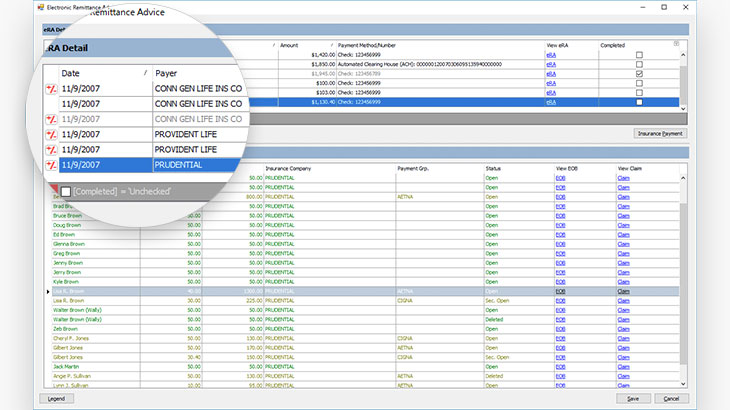Viewport: 730px width, 410px height.
Task: Select the Greg Brown patient row
Action: [x=365, y=254]
